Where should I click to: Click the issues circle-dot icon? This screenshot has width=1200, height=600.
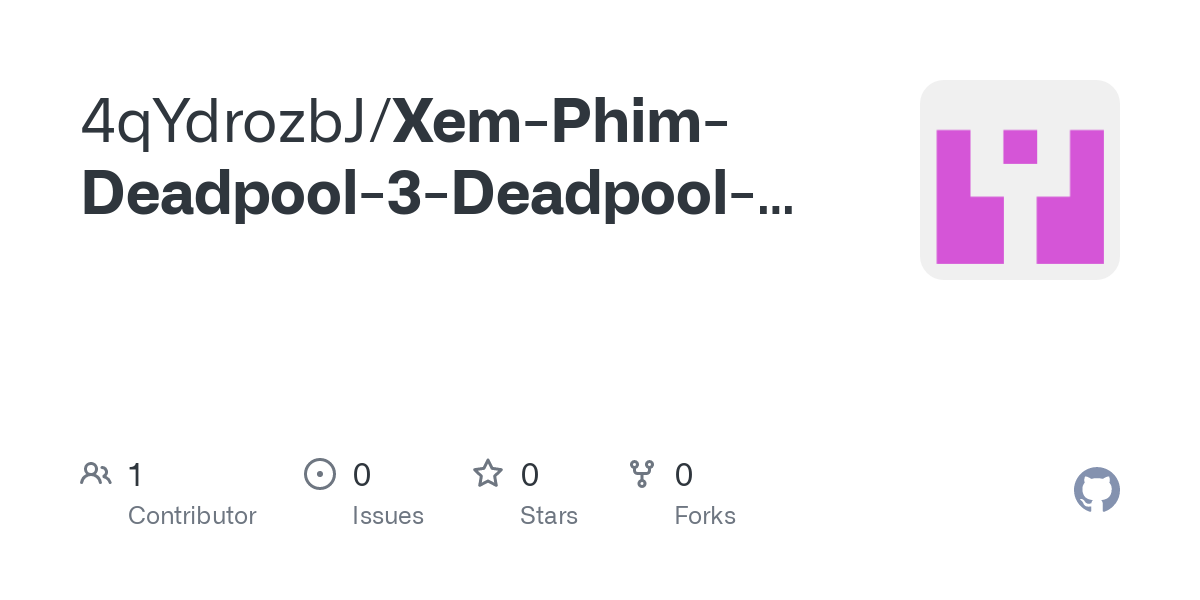(320, 474)
